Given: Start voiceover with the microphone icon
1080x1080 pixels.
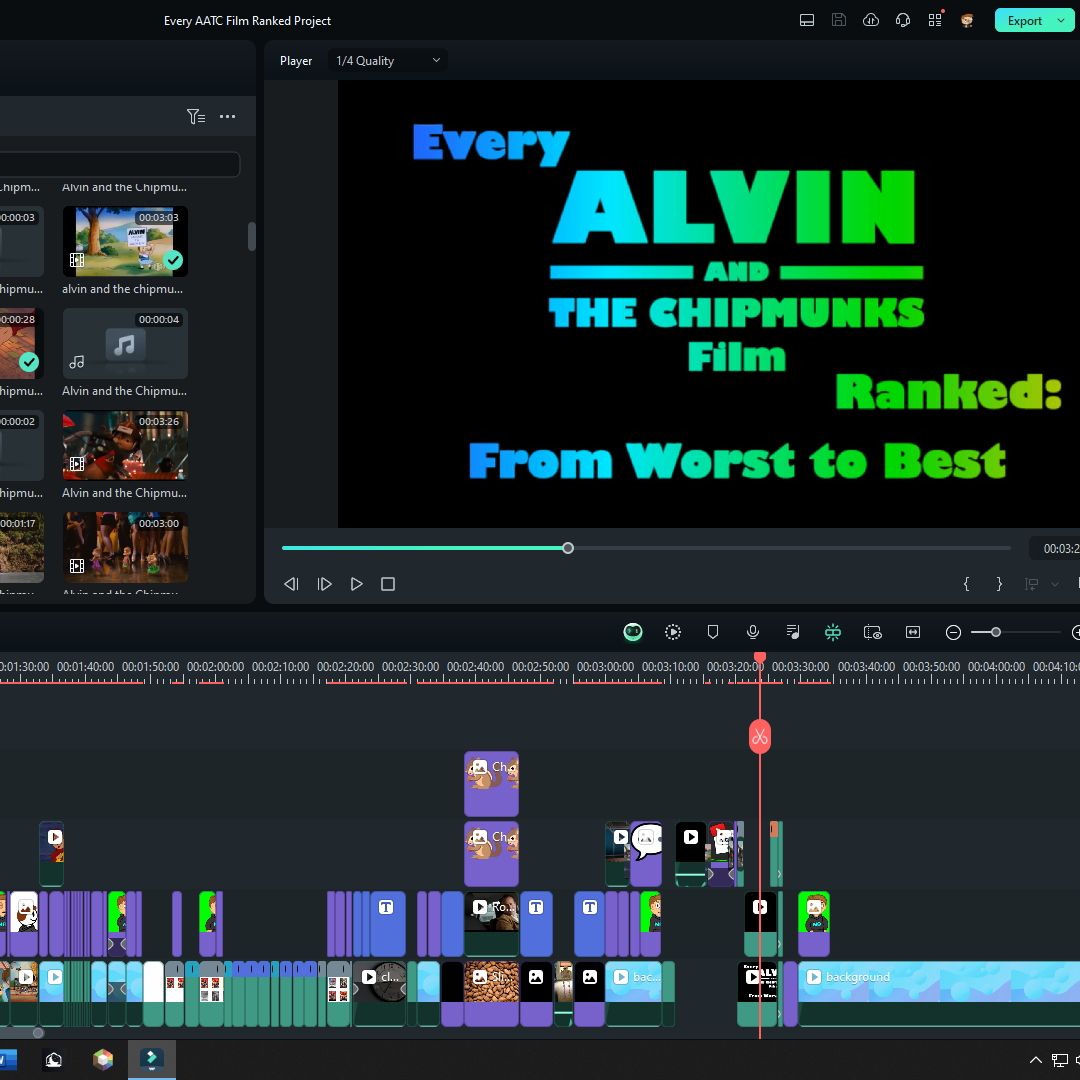Looking at the screenshot, I should coord(753,632).
